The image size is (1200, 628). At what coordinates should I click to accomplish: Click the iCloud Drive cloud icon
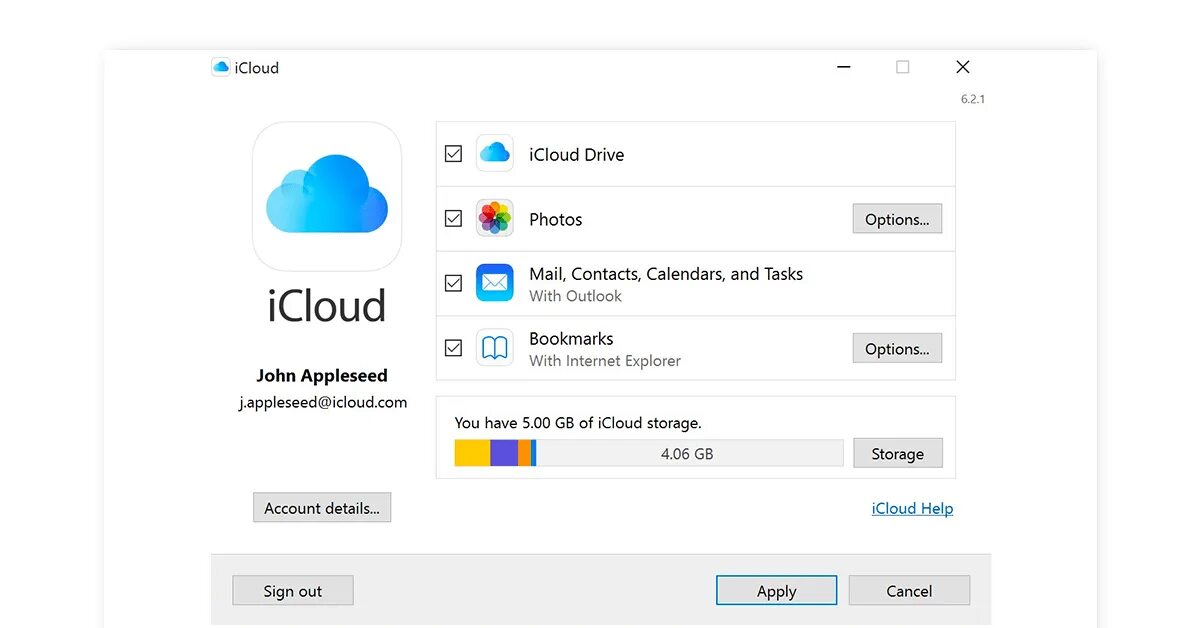tap(495, 154)
